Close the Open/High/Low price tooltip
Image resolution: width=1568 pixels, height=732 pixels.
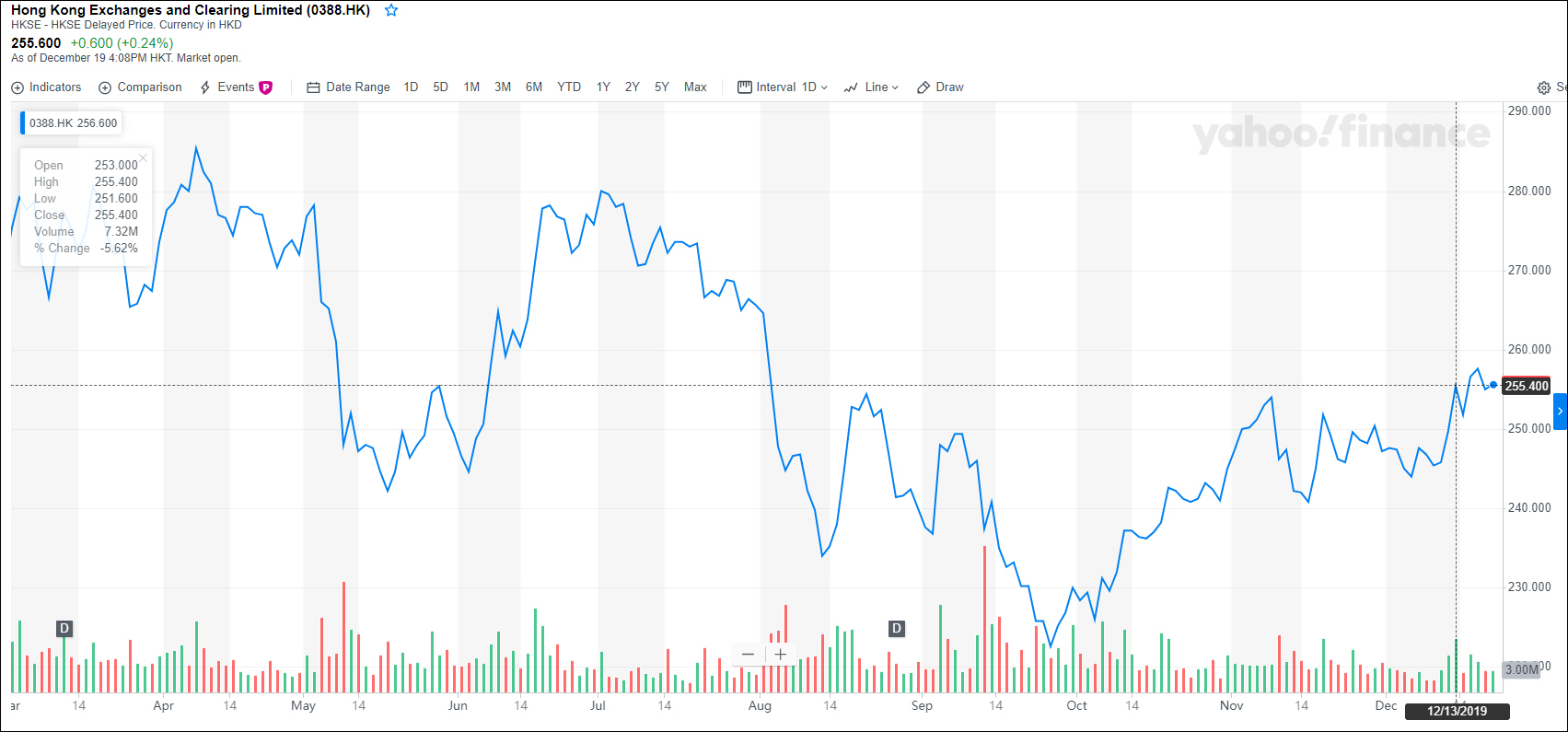point(143,158)
